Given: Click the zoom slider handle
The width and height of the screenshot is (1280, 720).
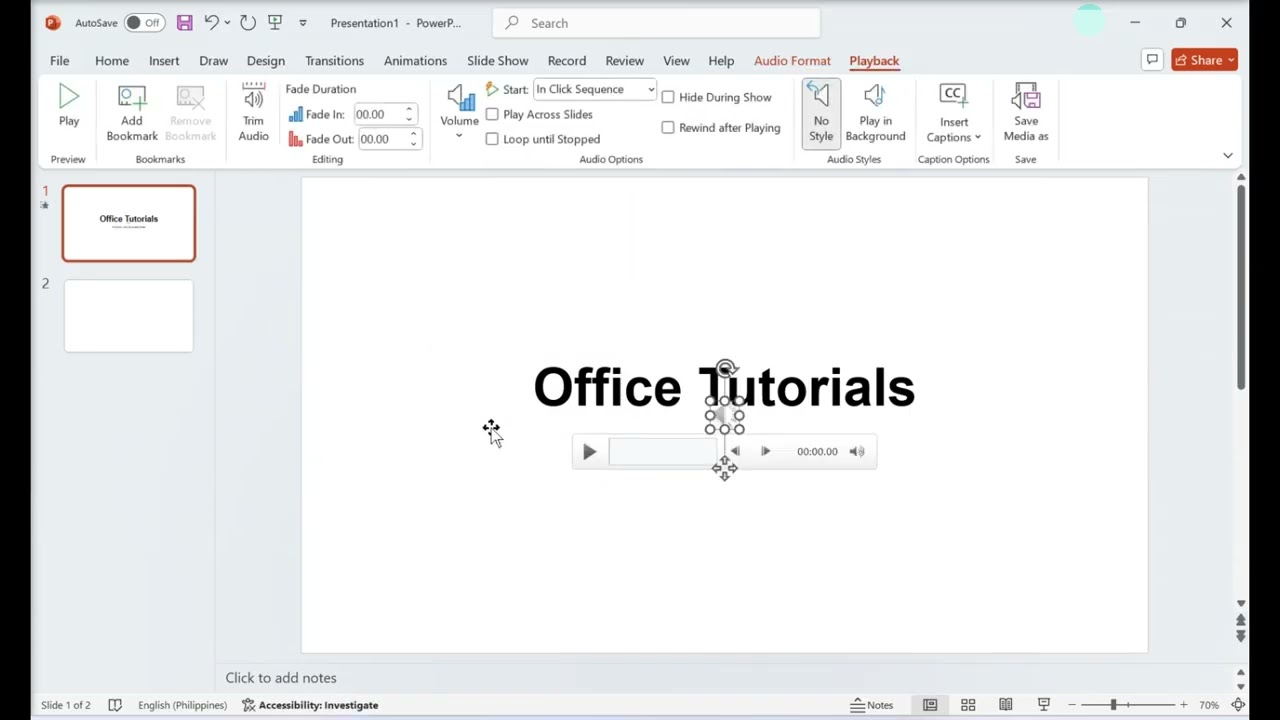Looking at the screenshot, I should pos(1113,705).
